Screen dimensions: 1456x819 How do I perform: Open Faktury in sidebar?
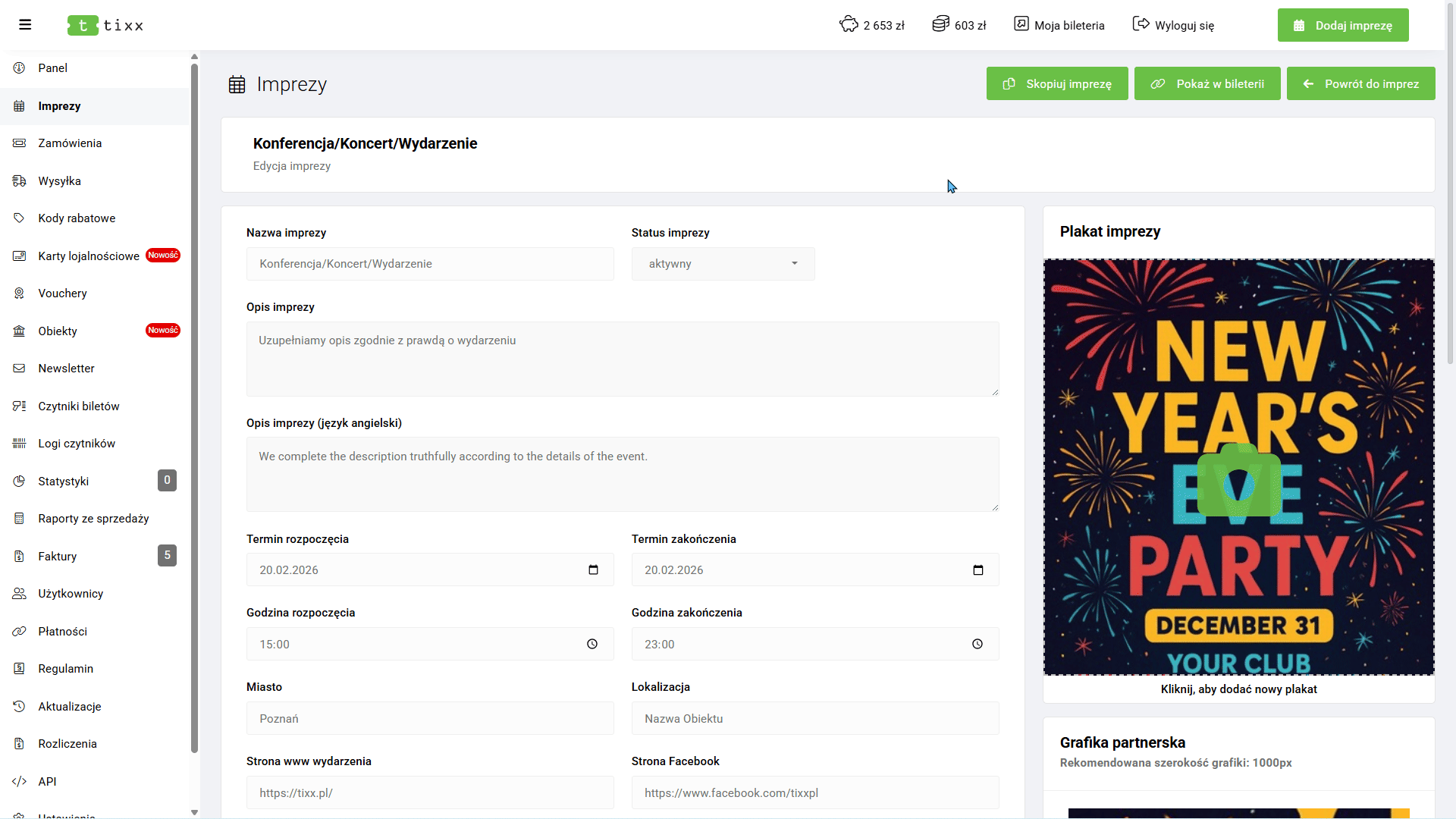(58, 557)
